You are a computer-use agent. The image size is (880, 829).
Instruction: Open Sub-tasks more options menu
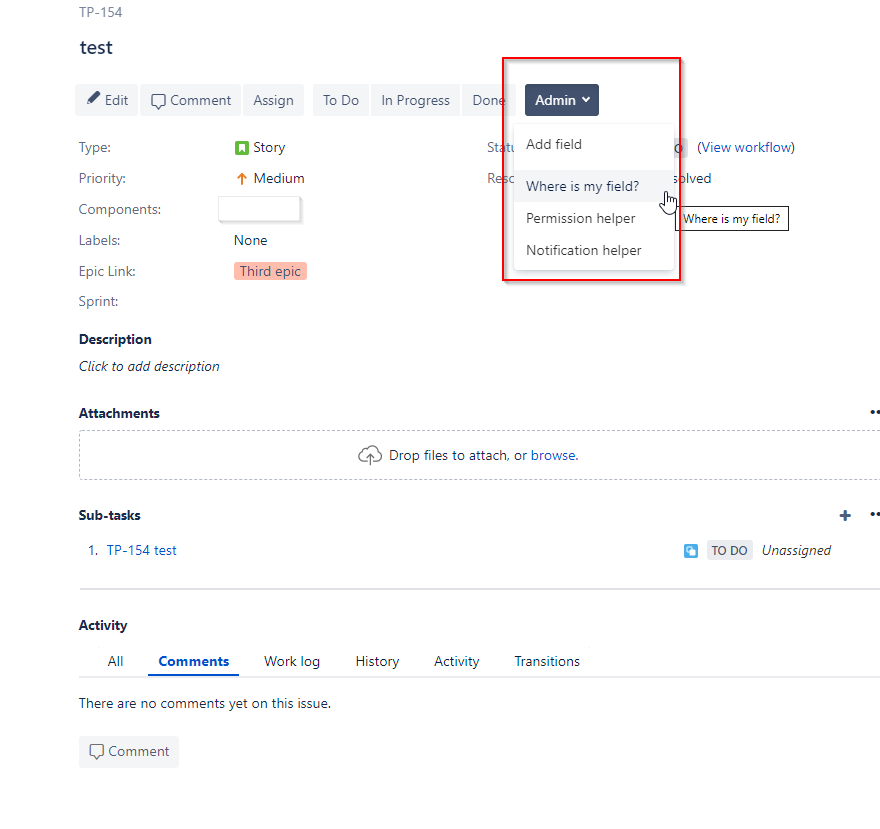[874, 515]
